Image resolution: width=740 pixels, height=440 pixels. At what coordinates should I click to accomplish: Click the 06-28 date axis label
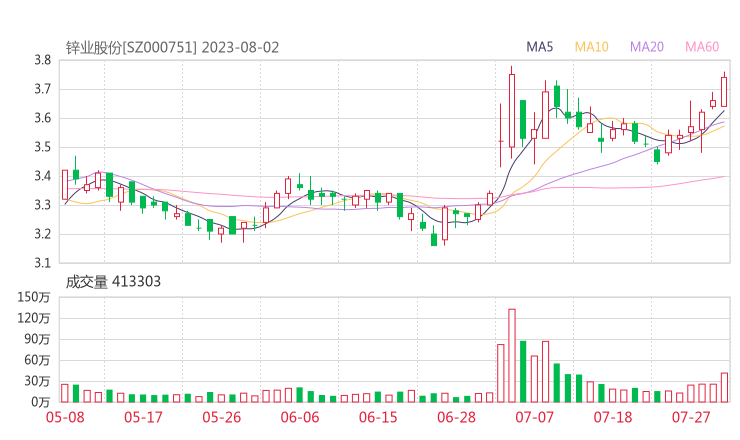pyautogui.click(x=456, y=417)
